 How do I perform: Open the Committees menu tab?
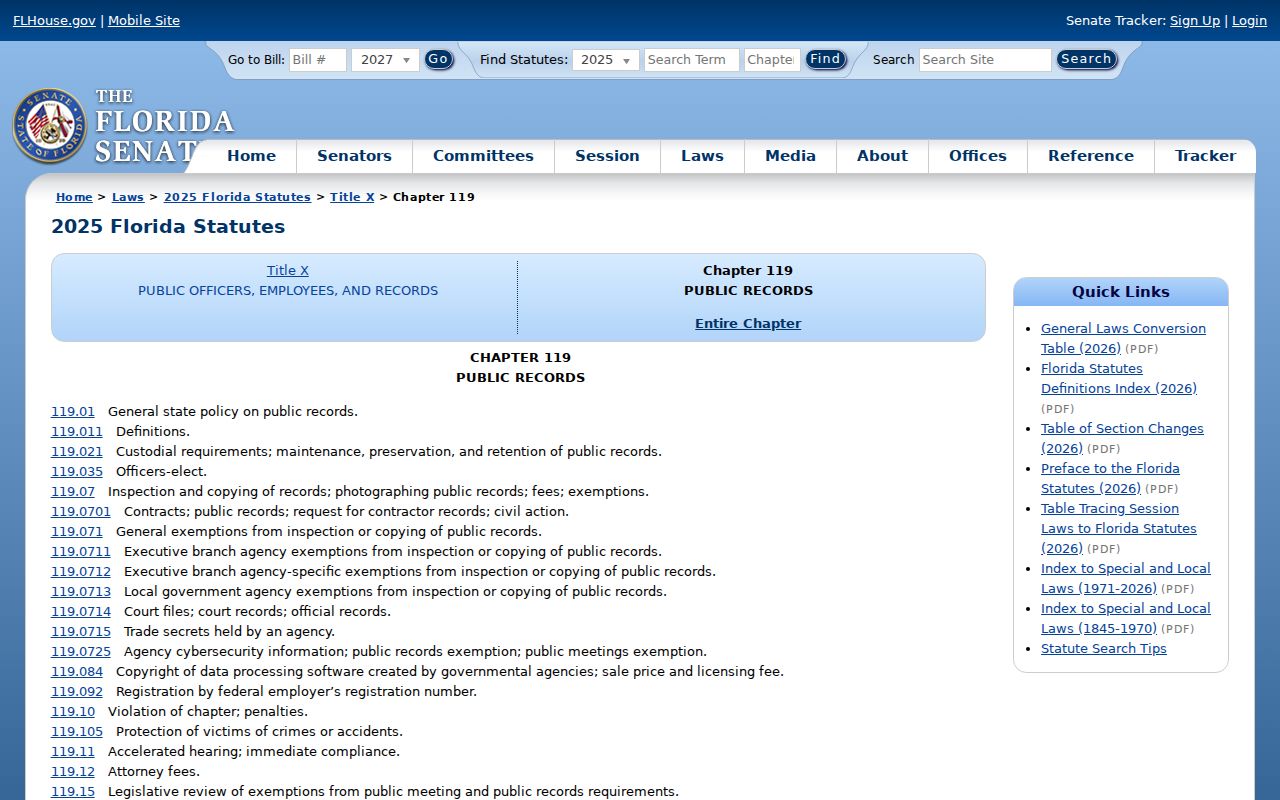[483, 156]
